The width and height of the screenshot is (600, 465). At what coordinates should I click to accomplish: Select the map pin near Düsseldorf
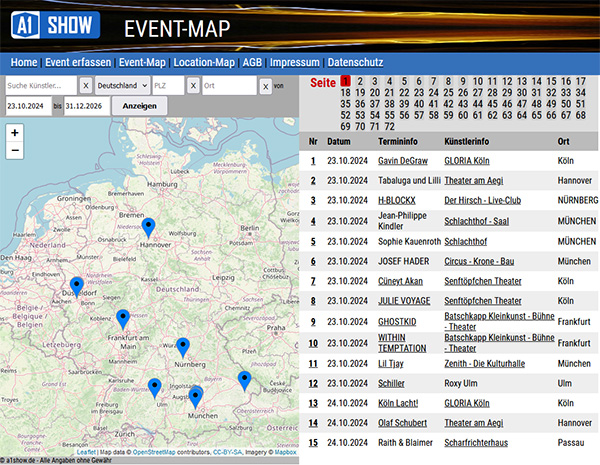pyautogui.click(x=77, y=287)
